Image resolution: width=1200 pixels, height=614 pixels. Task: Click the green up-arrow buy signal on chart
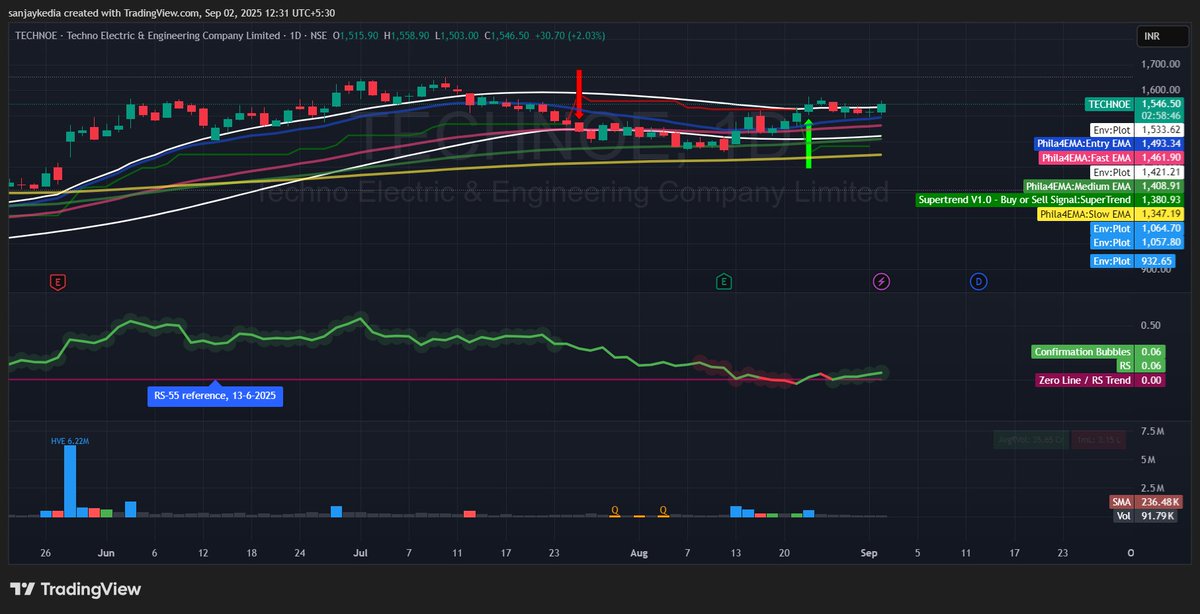808,145
